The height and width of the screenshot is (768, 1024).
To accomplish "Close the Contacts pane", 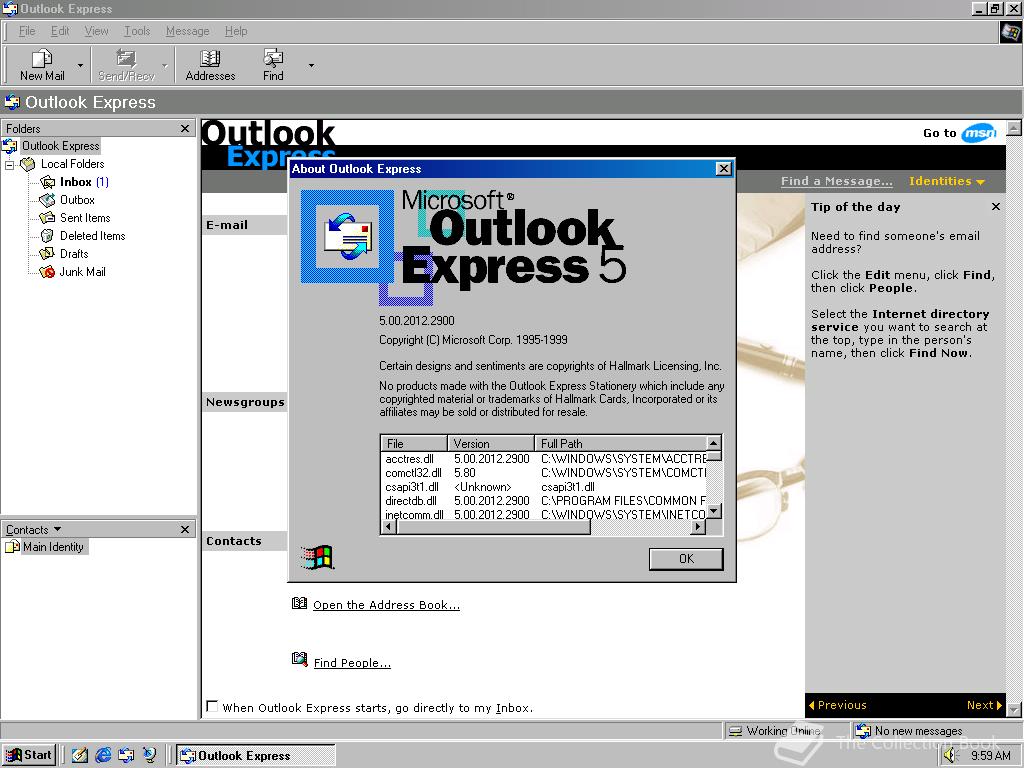I will coord(185,530).
